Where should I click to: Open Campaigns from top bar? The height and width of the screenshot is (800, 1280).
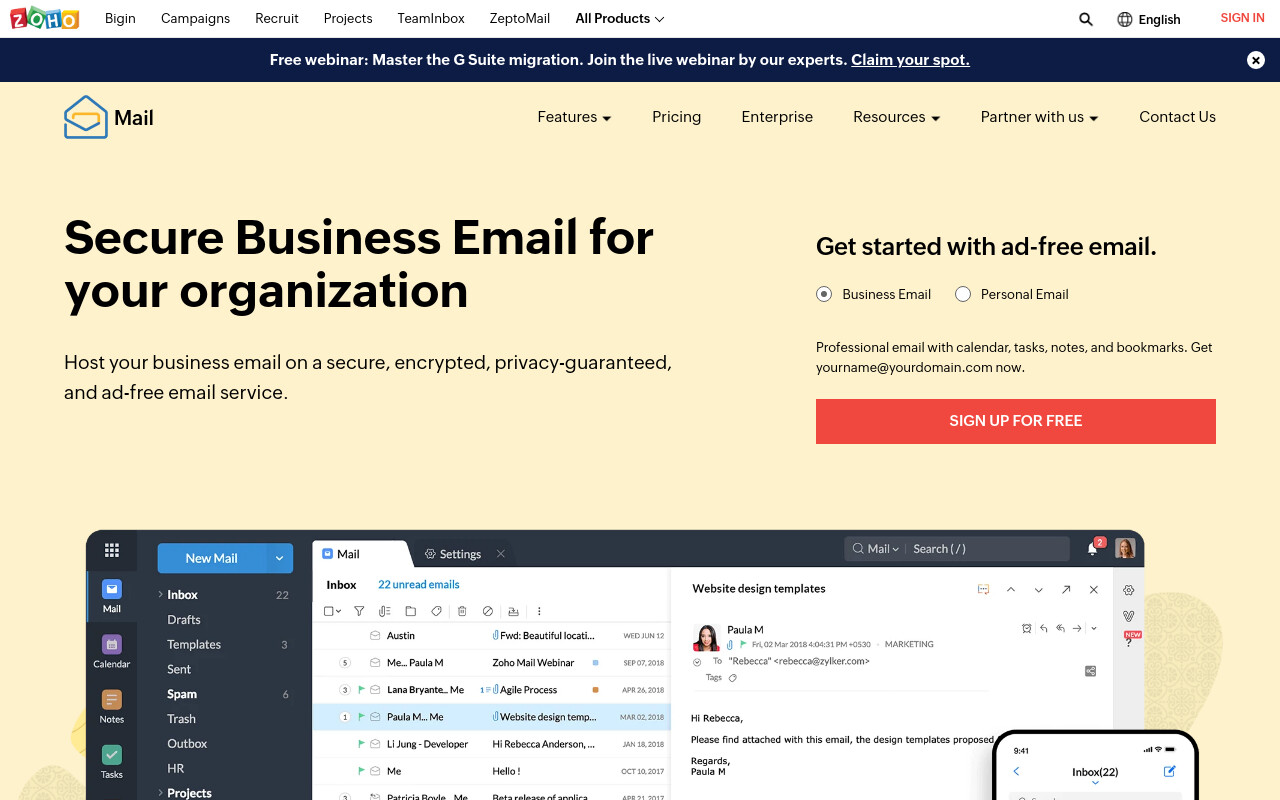[x=195, y=19]
